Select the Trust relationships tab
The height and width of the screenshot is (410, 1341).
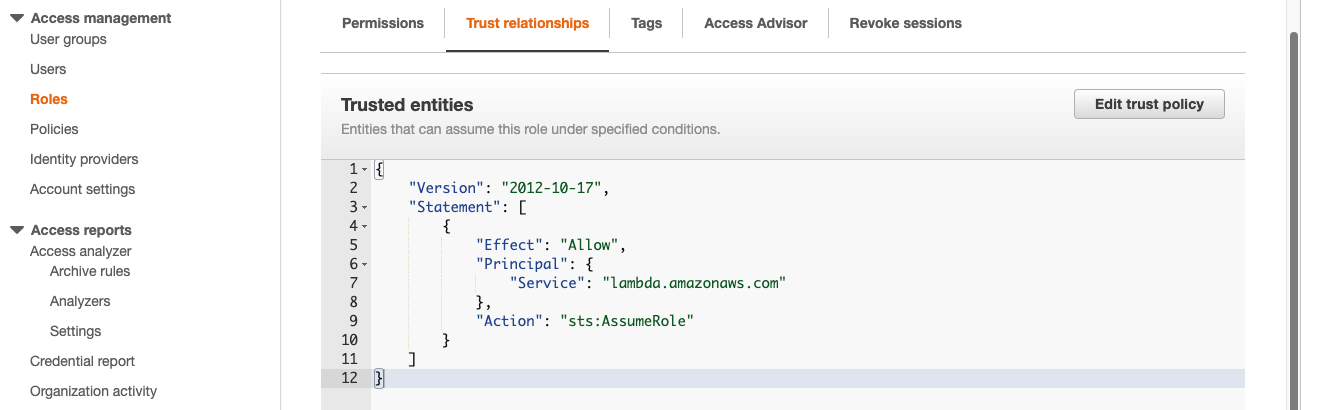tap(528, 23)
